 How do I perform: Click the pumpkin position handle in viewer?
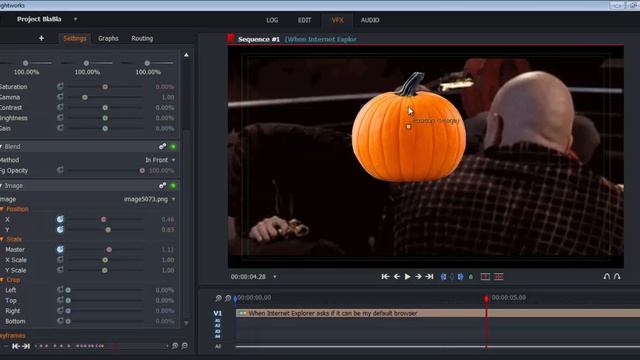coord(409,127)
